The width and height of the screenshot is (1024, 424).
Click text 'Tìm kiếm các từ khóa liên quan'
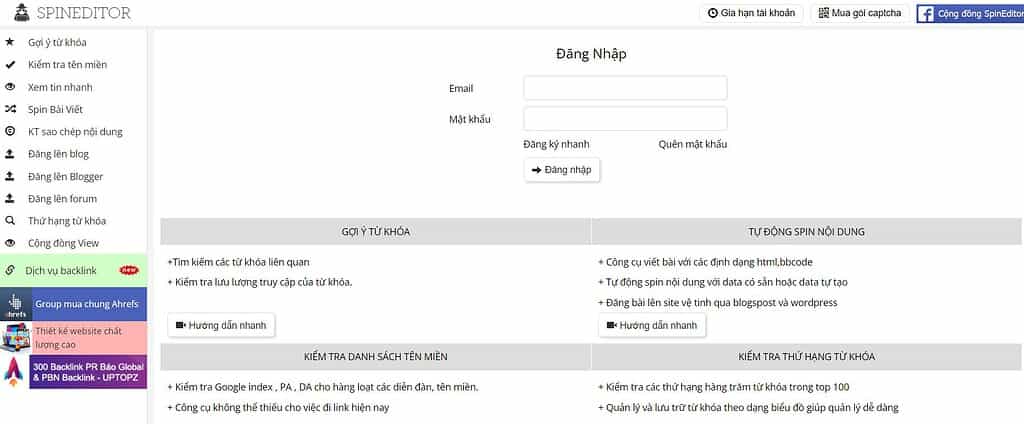click(241, 262)
